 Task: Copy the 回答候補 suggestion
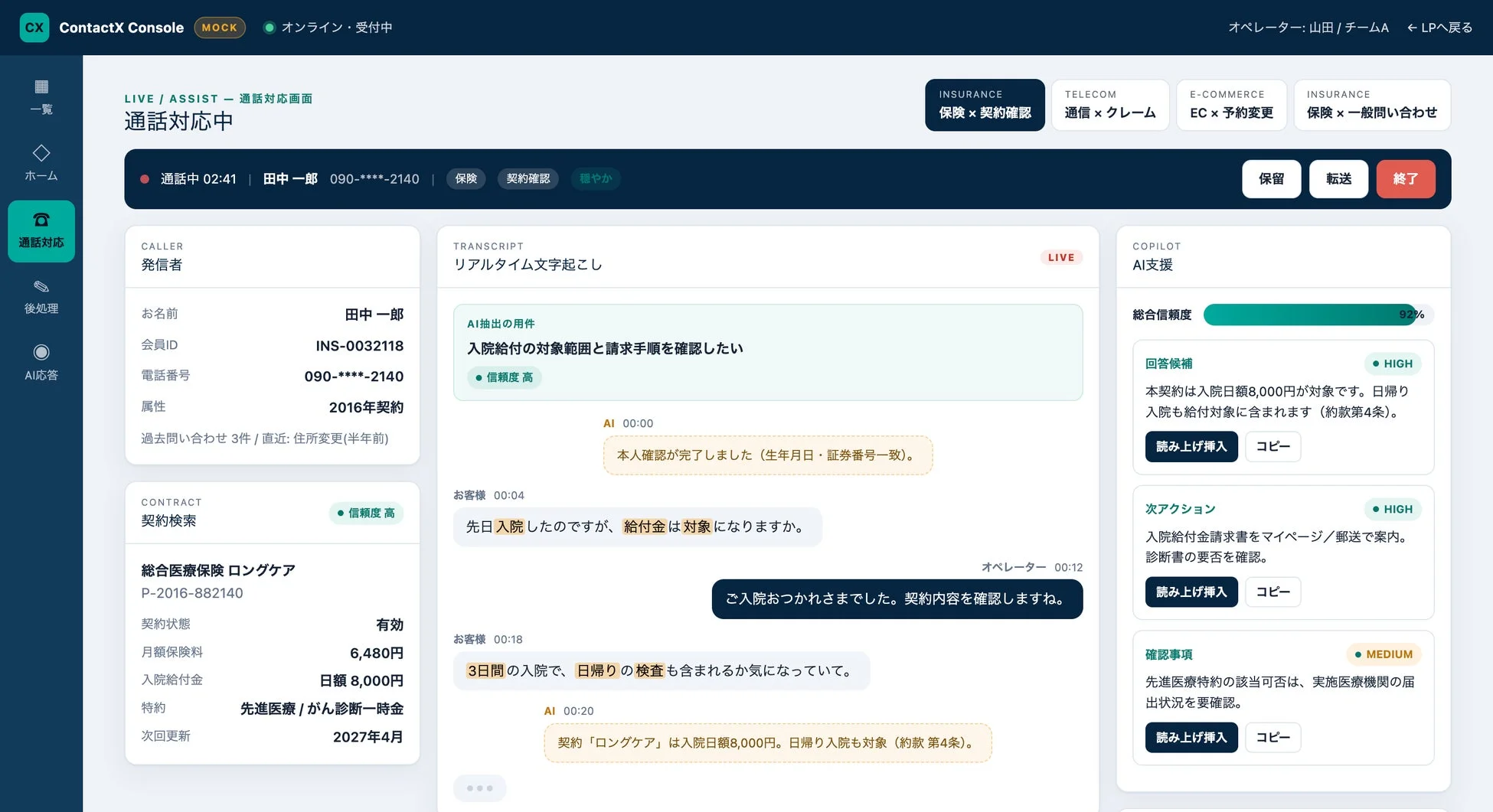click(1273, 446)
